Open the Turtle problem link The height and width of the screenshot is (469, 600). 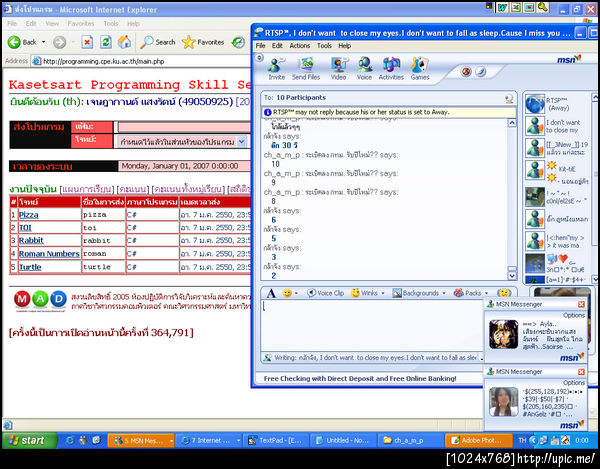click(x=30, y=267)
